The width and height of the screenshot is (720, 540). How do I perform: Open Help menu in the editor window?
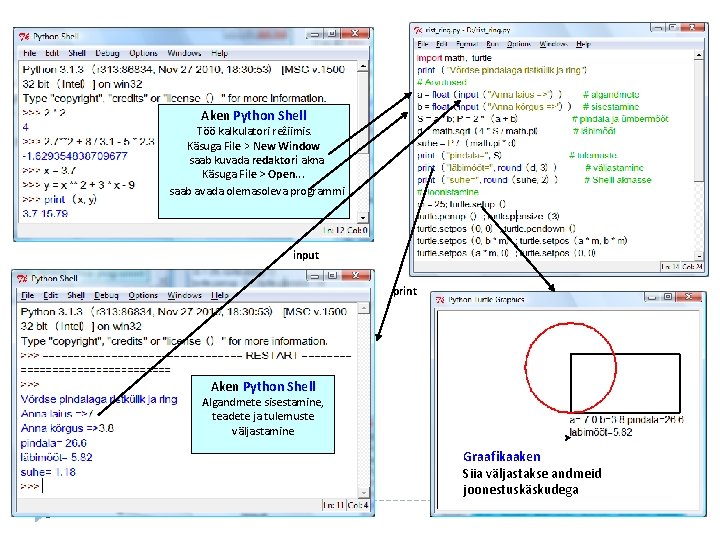click(x=583, y=44)
